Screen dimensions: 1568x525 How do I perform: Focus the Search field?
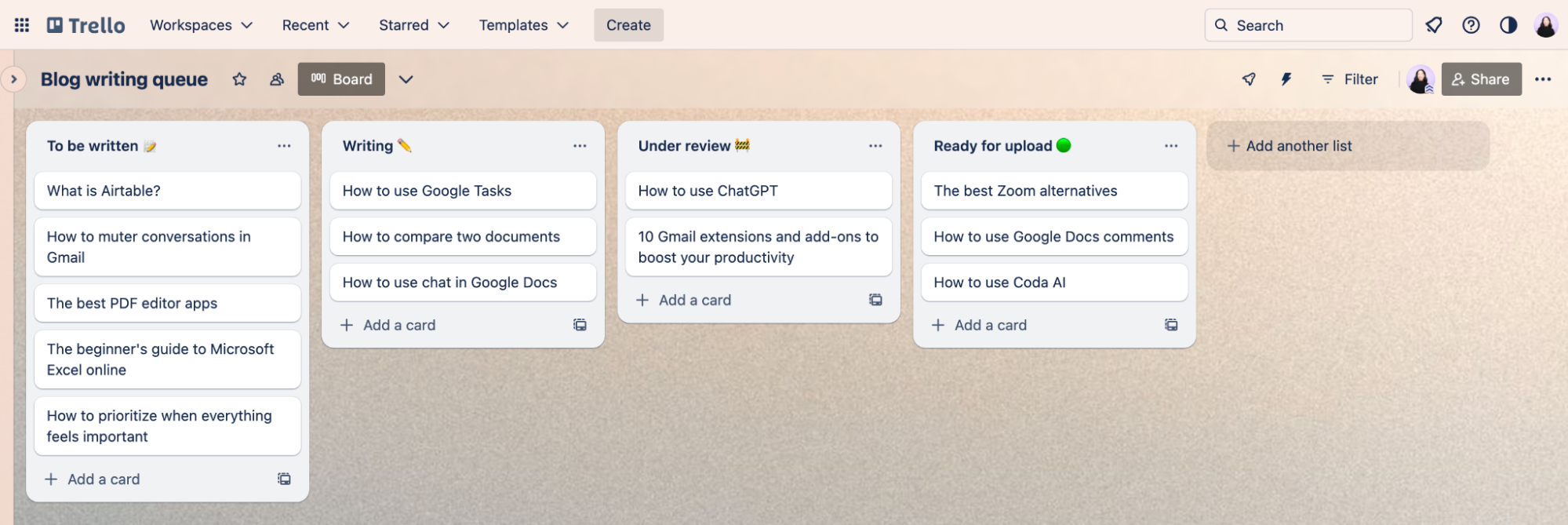point(1308,25)
